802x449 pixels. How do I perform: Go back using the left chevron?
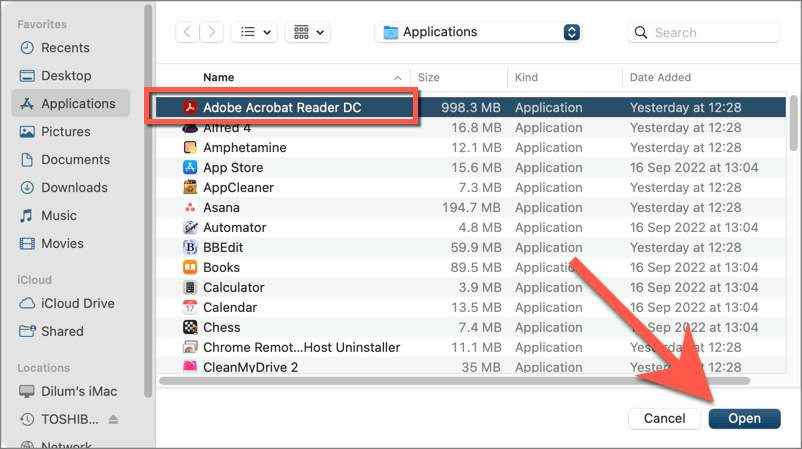click(x=187, y=32)
